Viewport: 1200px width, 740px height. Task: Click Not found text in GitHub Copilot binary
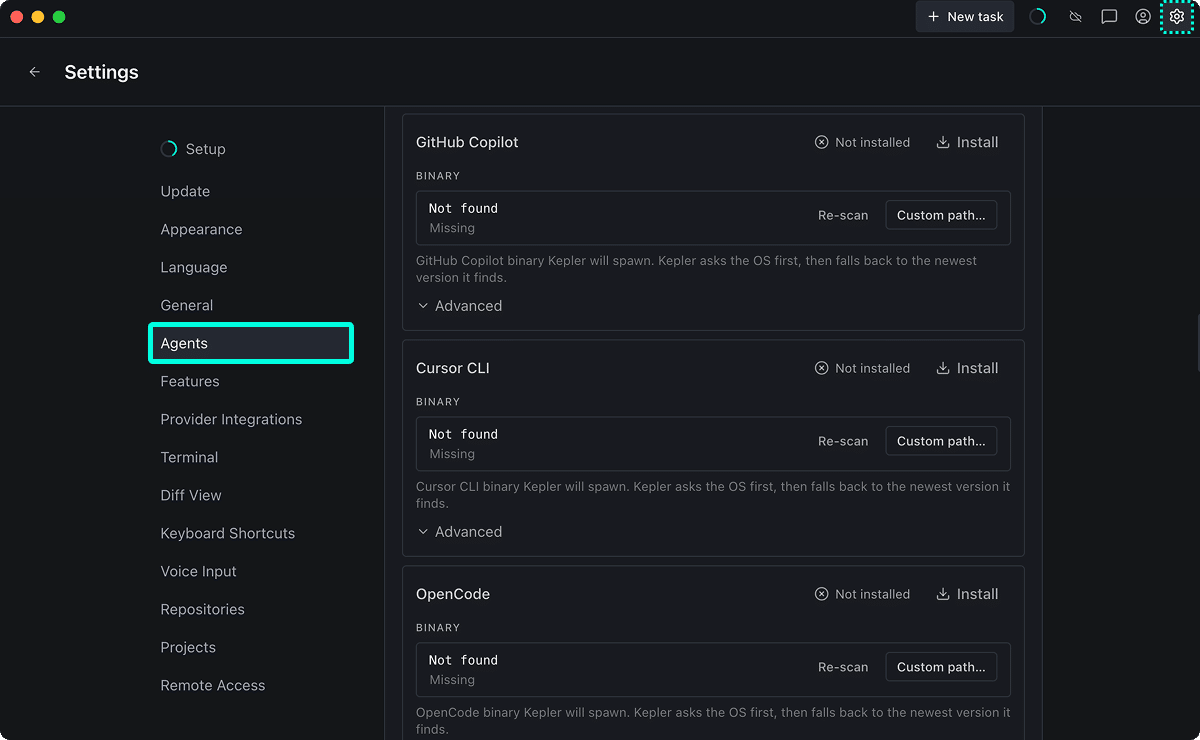(463, 208)
